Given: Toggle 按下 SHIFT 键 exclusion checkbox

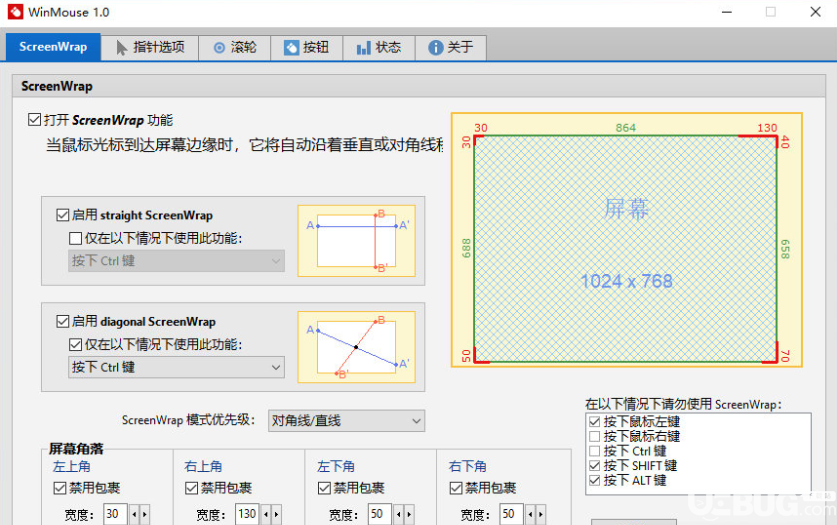Looking at the screenshot, I should pyautogui.click(x=595, y=466).
